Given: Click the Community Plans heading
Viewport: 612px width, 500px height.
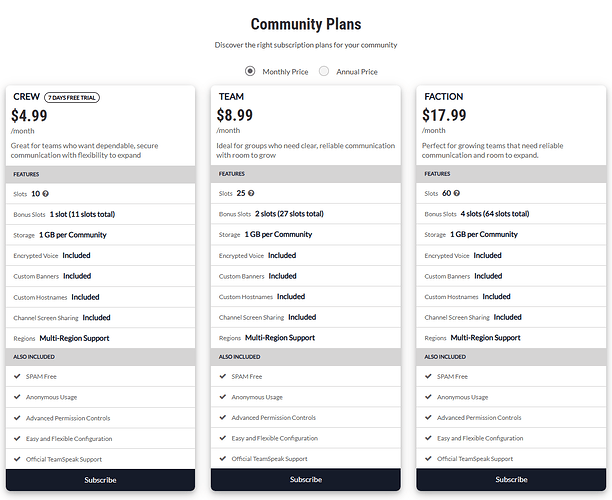Looking at the screenshot, I should coord(306,24).
